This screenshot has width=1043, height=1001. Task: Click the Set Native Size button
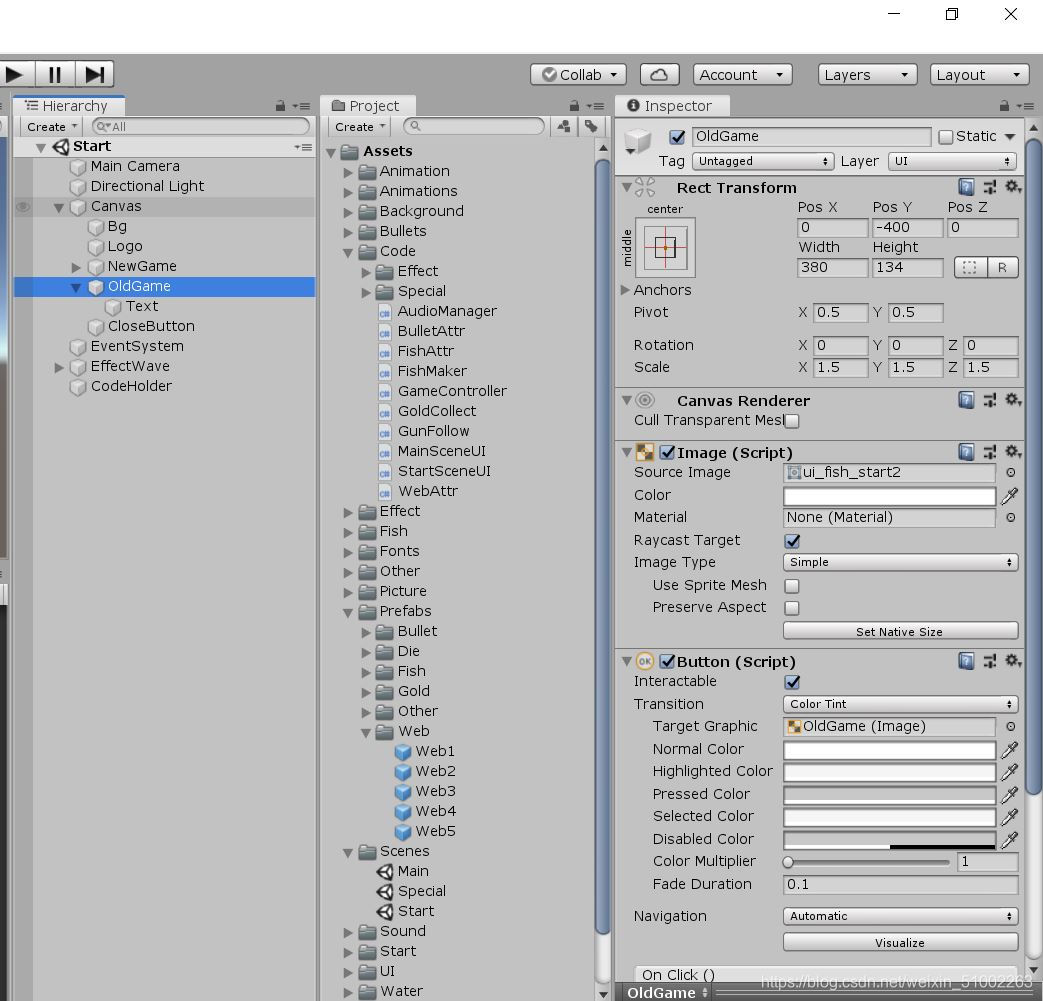[899, 632]
